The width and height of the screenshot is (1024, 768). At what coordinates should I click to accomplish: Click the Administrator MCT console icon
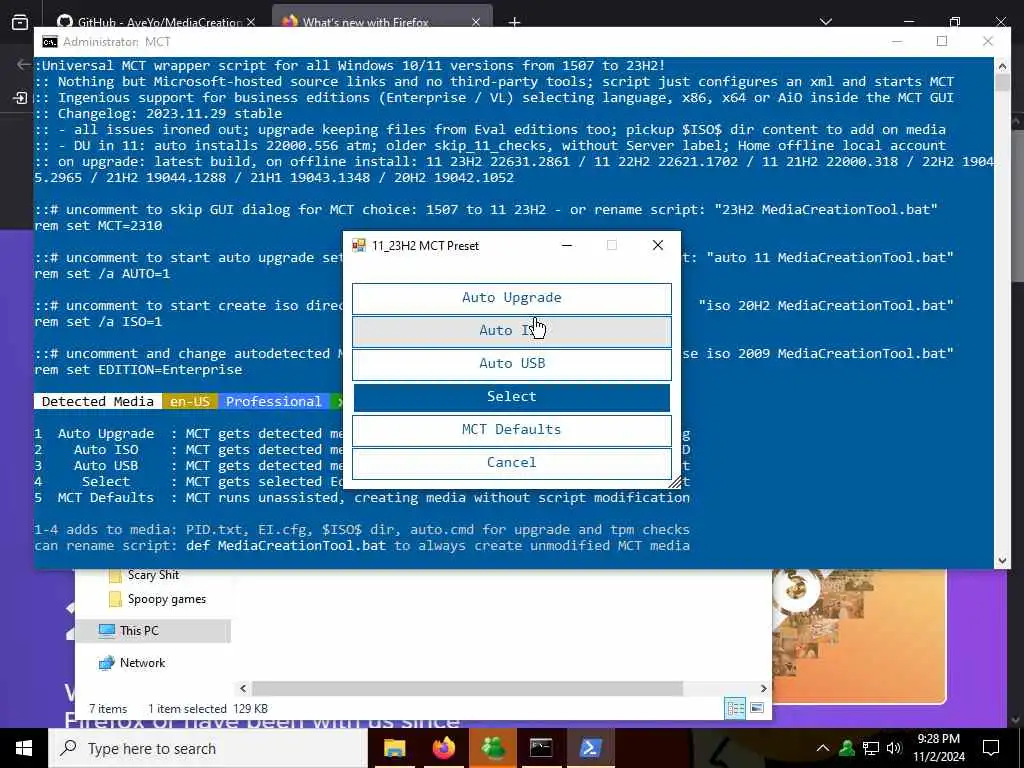[x=50, y=42]
